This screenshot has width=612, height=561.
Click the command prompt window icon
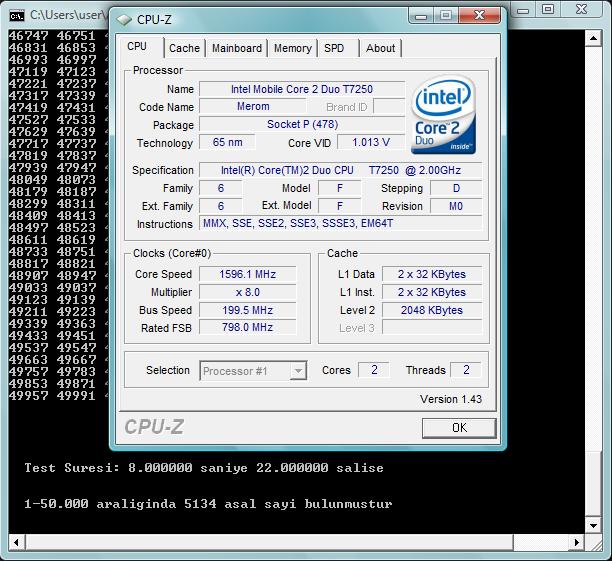pos(17,16)
